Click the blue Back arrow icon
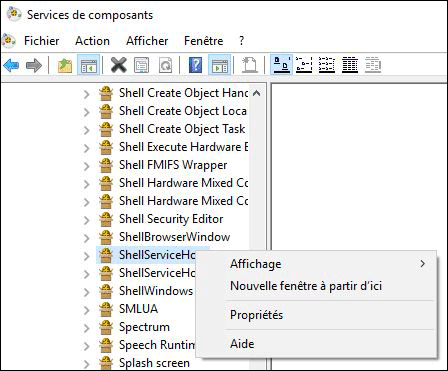 point(11,65)
